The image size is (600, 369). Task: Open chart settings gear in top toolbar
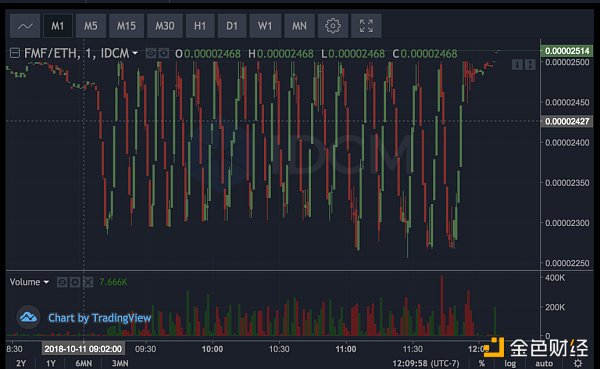pos(333,26)
